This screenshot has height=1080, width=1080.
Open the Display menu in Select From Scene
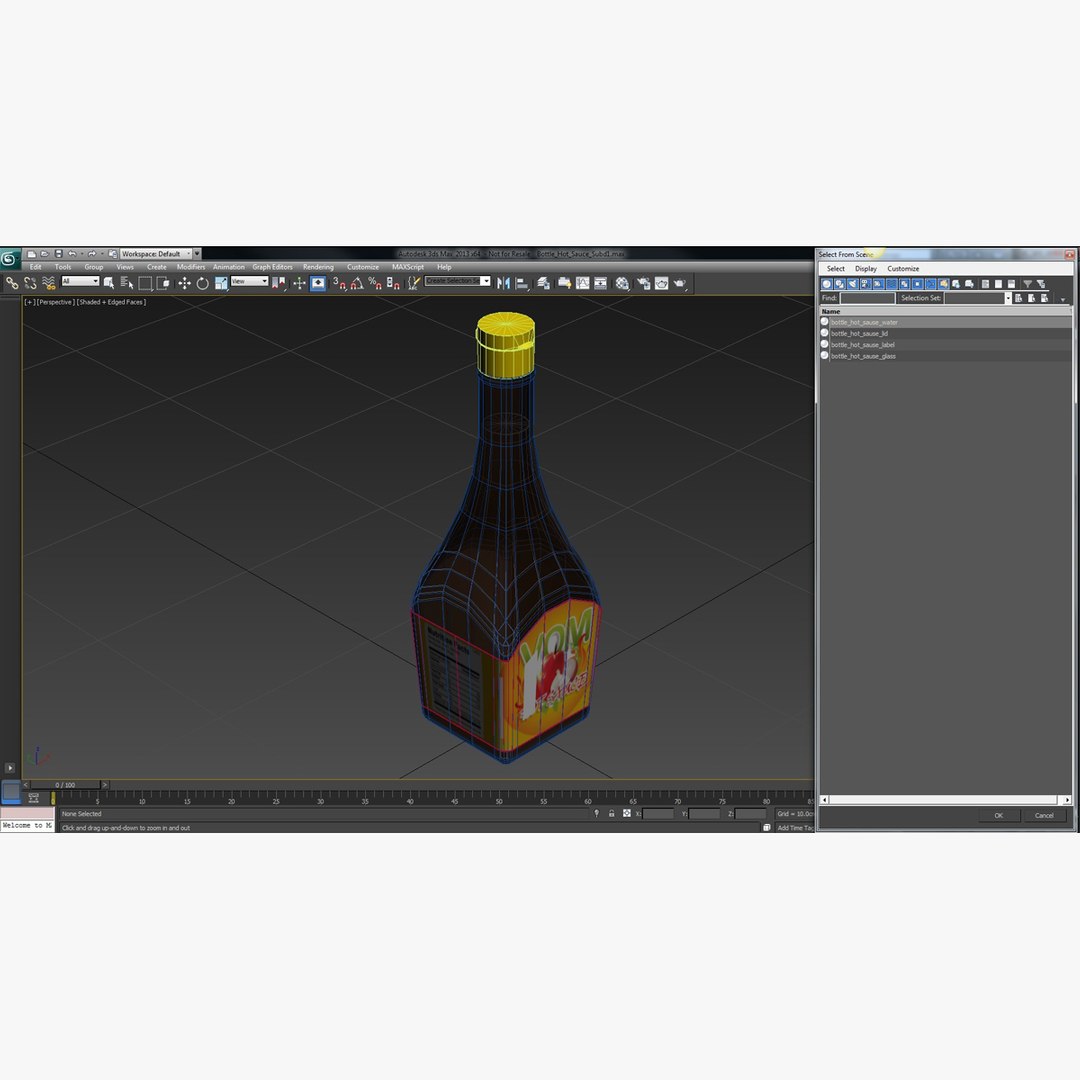click(x=866, y=269)
